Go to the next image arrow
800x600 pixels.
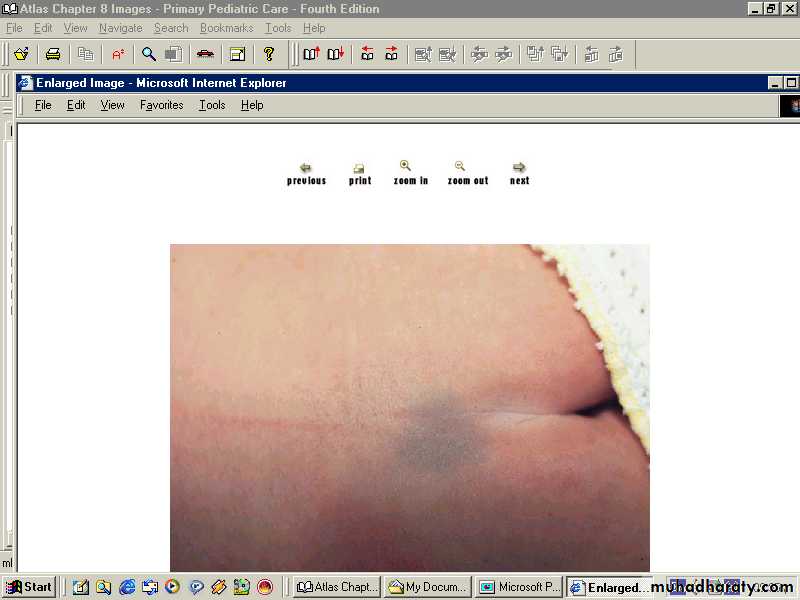(519, 167)
